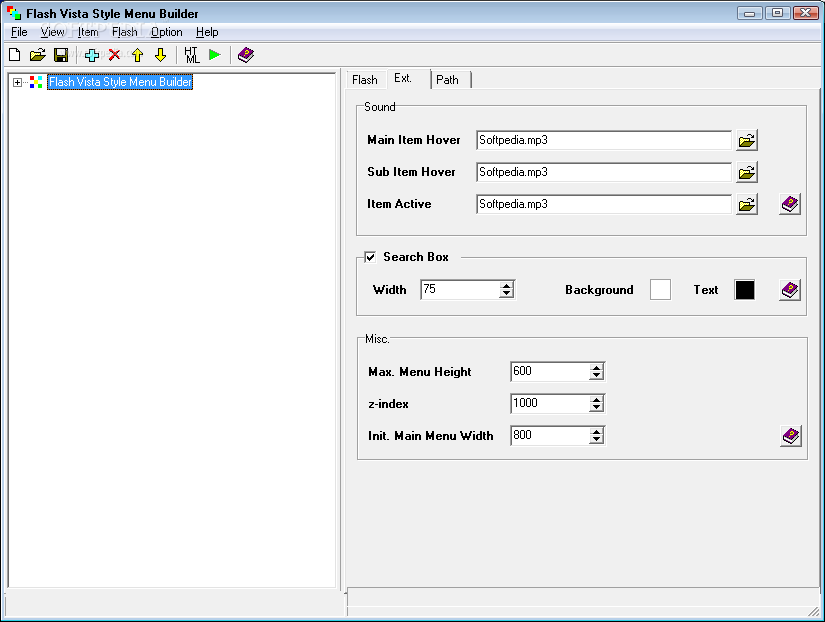This screenshot has width=825, height=622.
Task: Switch to the Flash tab
Action: [365, 80]
